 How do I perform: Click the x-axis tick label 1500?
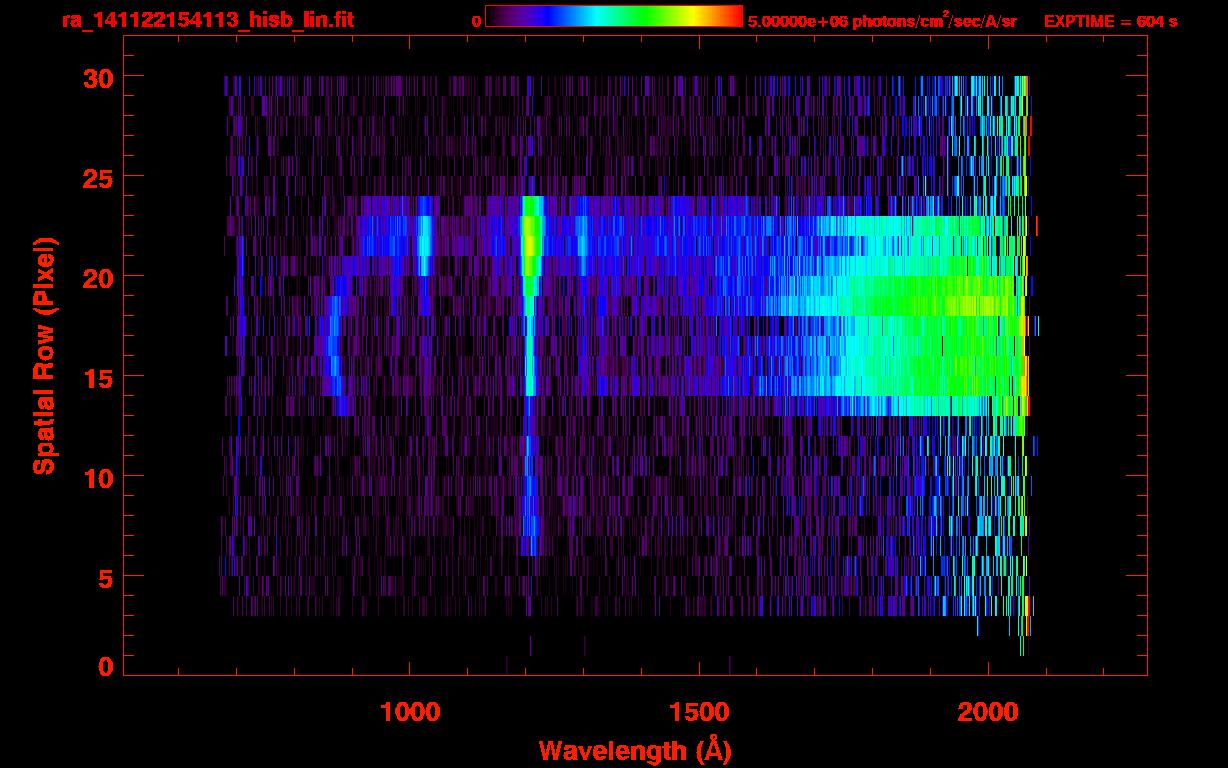click(x=699, y=713)
